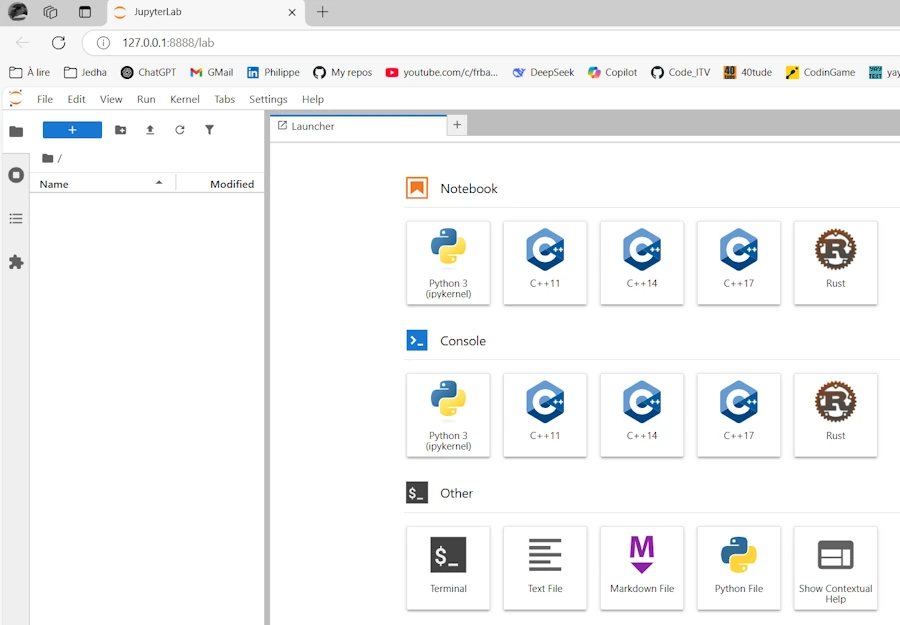The image size is (900, 625).
Task: Open the Jedha bookmarks folder
Action: (x=85, y=72)
